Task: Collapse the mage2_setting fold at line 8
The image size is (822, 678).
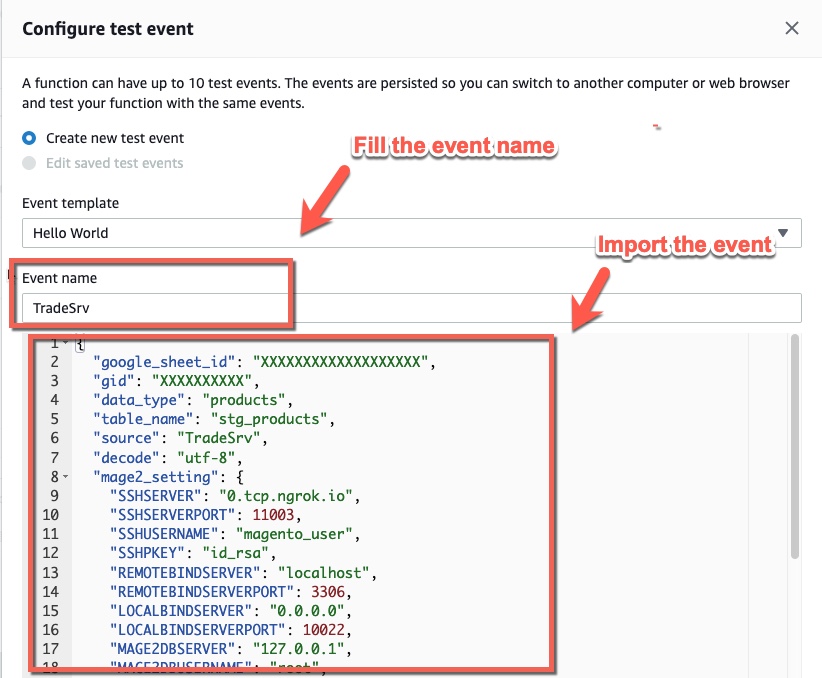Action: pyautogui.click(x=66, y=477)
